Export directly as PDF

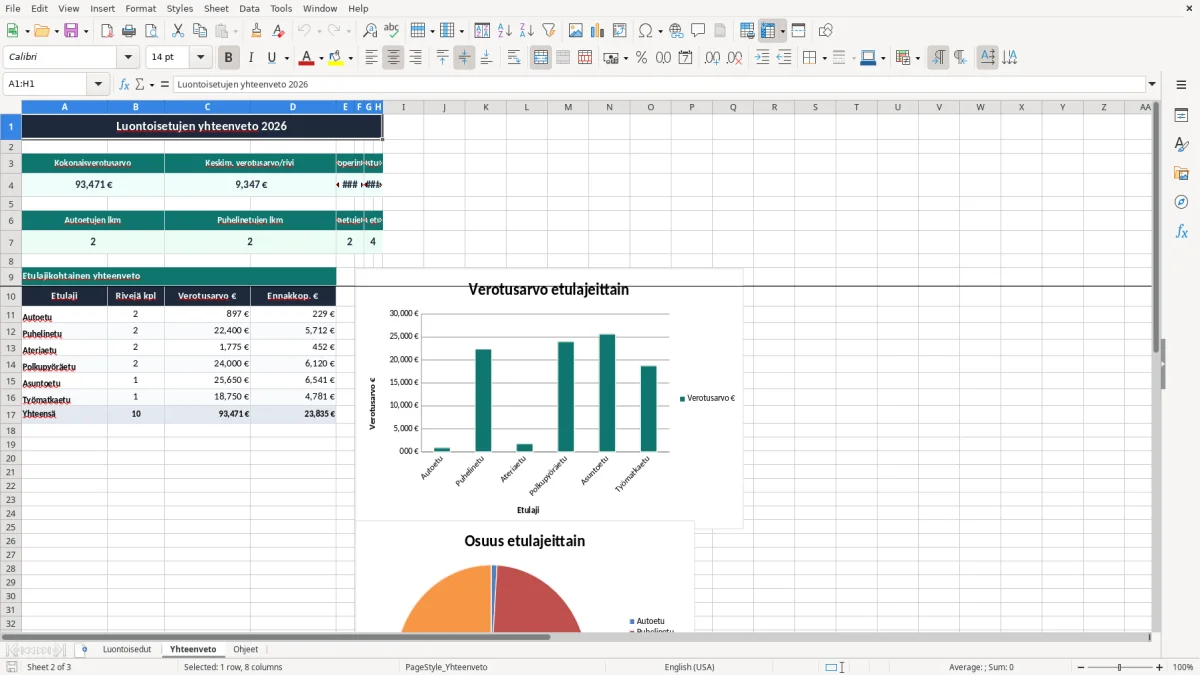point(107,31)
